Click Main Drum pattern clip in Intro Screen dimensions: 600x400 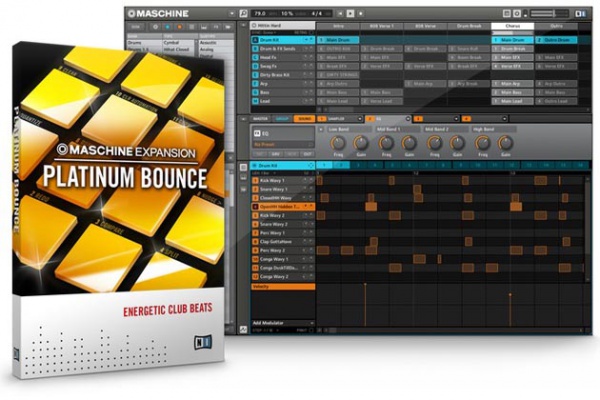tap(338, 40)
